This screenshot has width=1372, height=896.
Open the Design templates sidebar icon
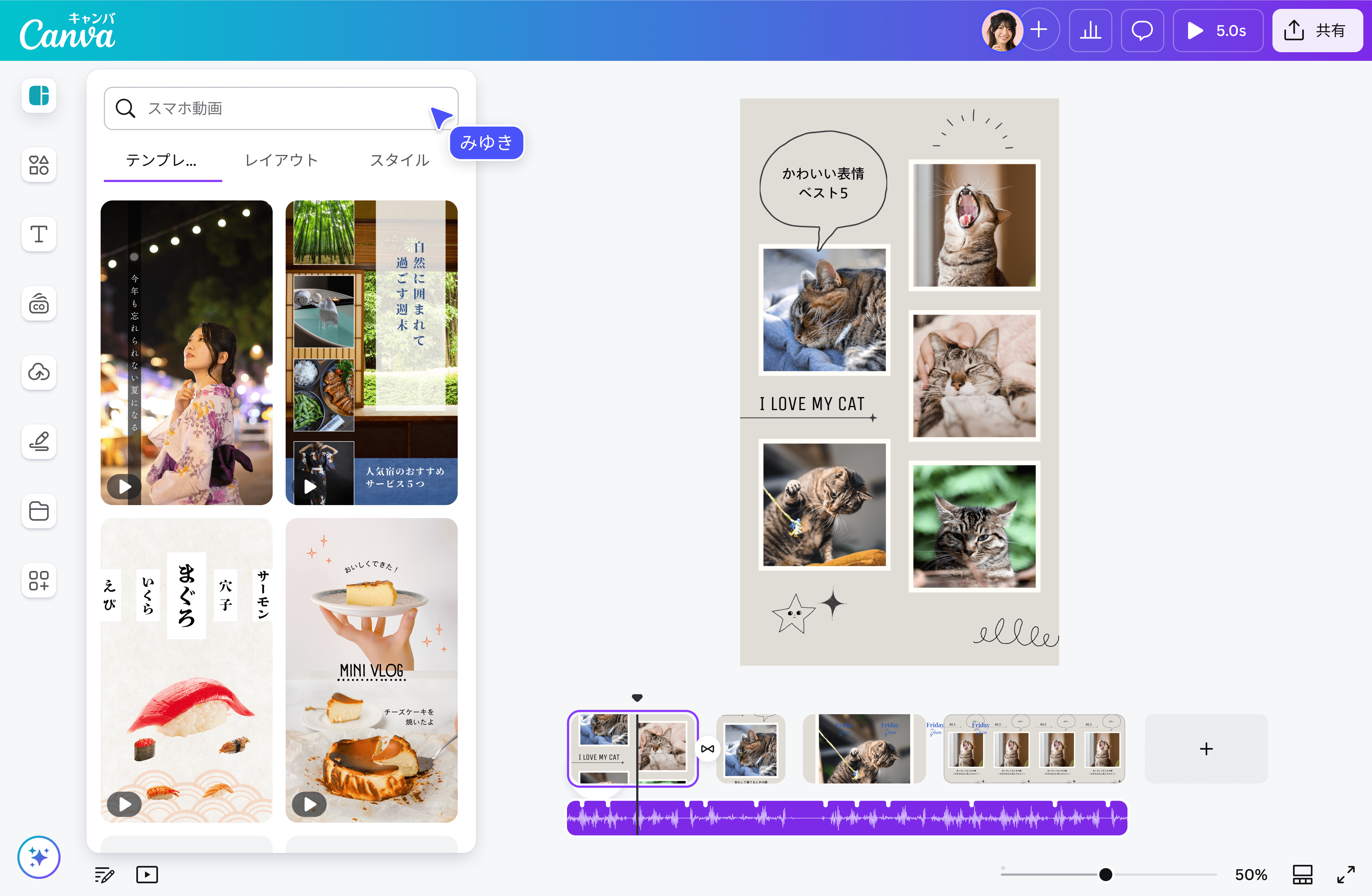pyautogui.click(x=39, y=95)
